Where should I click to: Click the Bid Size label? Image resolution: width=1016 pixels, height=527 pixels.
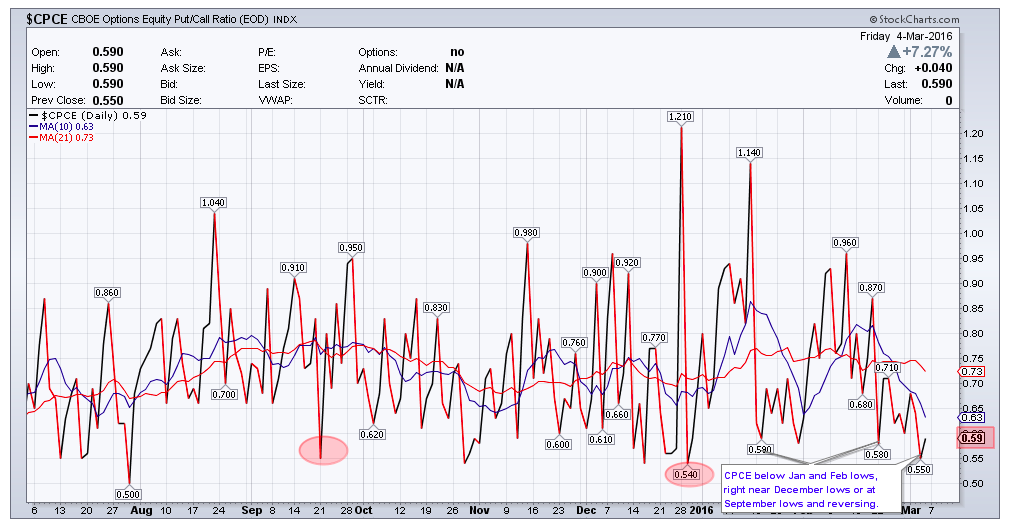181,100
